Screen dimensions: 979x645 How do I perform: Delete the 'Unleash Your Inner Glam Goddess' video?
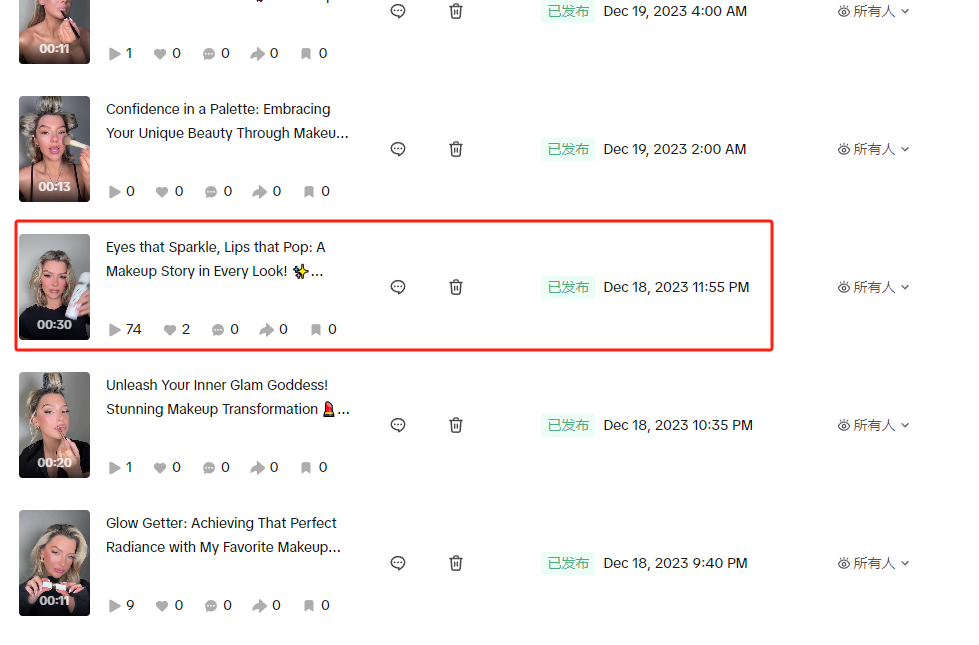tap(456, 425)
